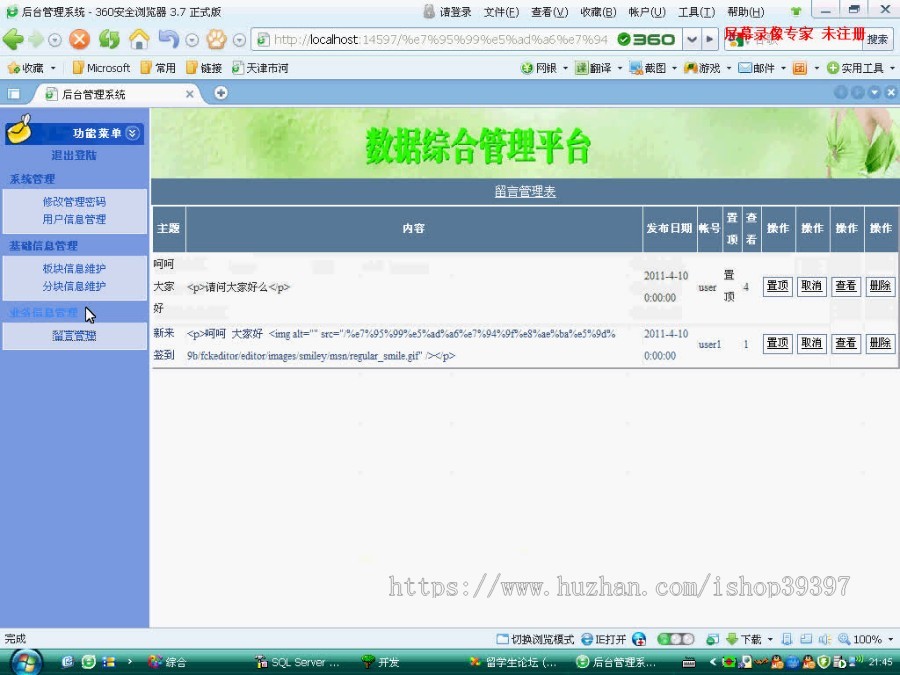Click the 邮件 mail tool
The image size is (900, 675).
(757, 68)
